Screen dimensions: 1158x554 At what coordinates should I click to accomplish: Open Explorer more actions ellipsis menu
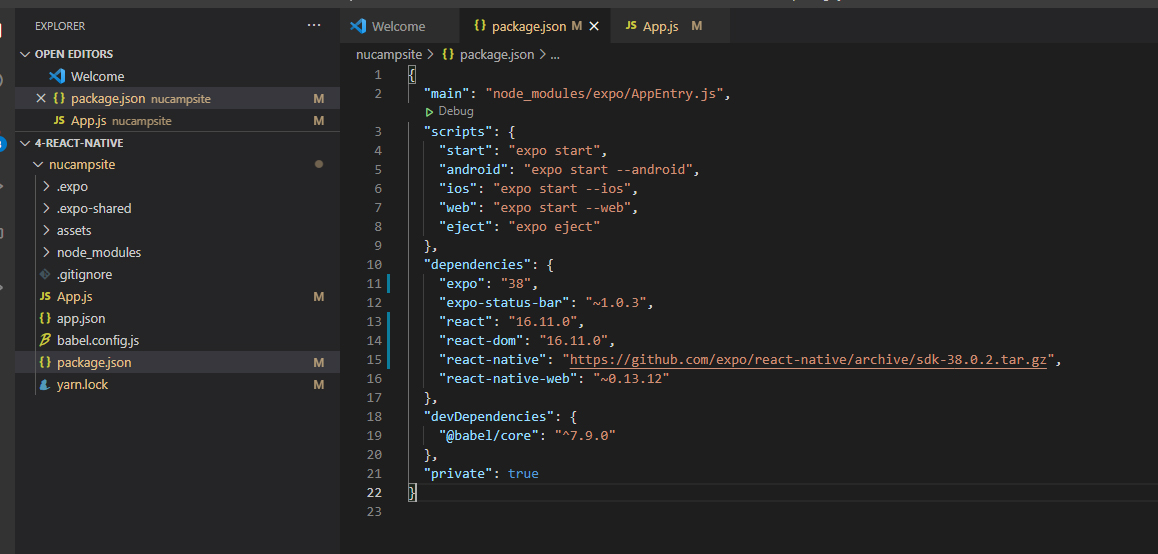point(314,26)
